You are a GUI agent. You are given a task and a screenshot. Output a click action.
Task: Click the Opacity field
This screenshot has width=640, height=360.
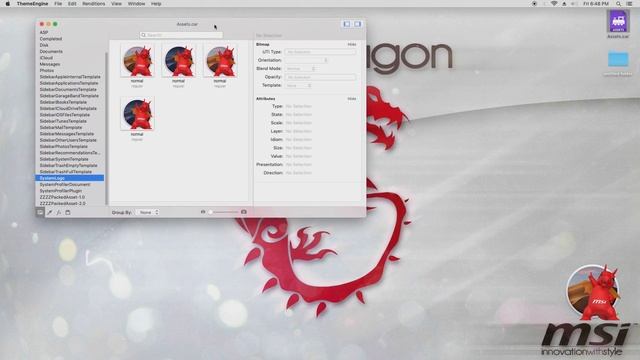(x=320, y=77)
